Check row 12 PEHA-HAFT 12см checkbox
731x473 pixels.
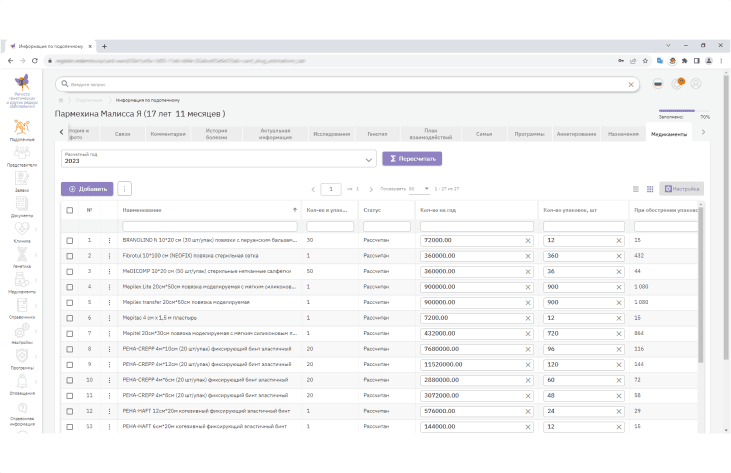coord(69,411)
